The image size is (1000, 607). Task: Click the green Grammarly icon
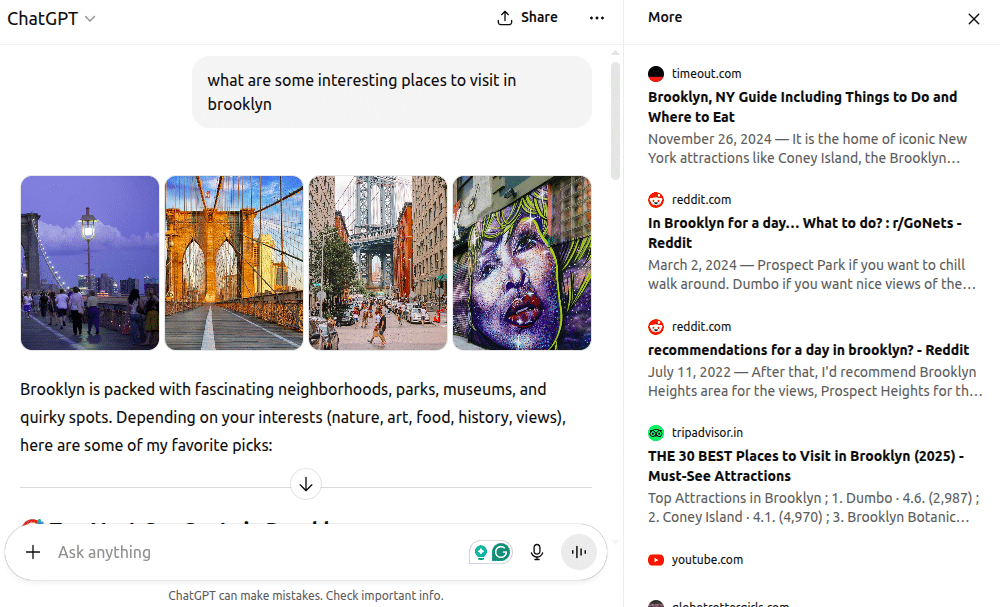[501, 552]
